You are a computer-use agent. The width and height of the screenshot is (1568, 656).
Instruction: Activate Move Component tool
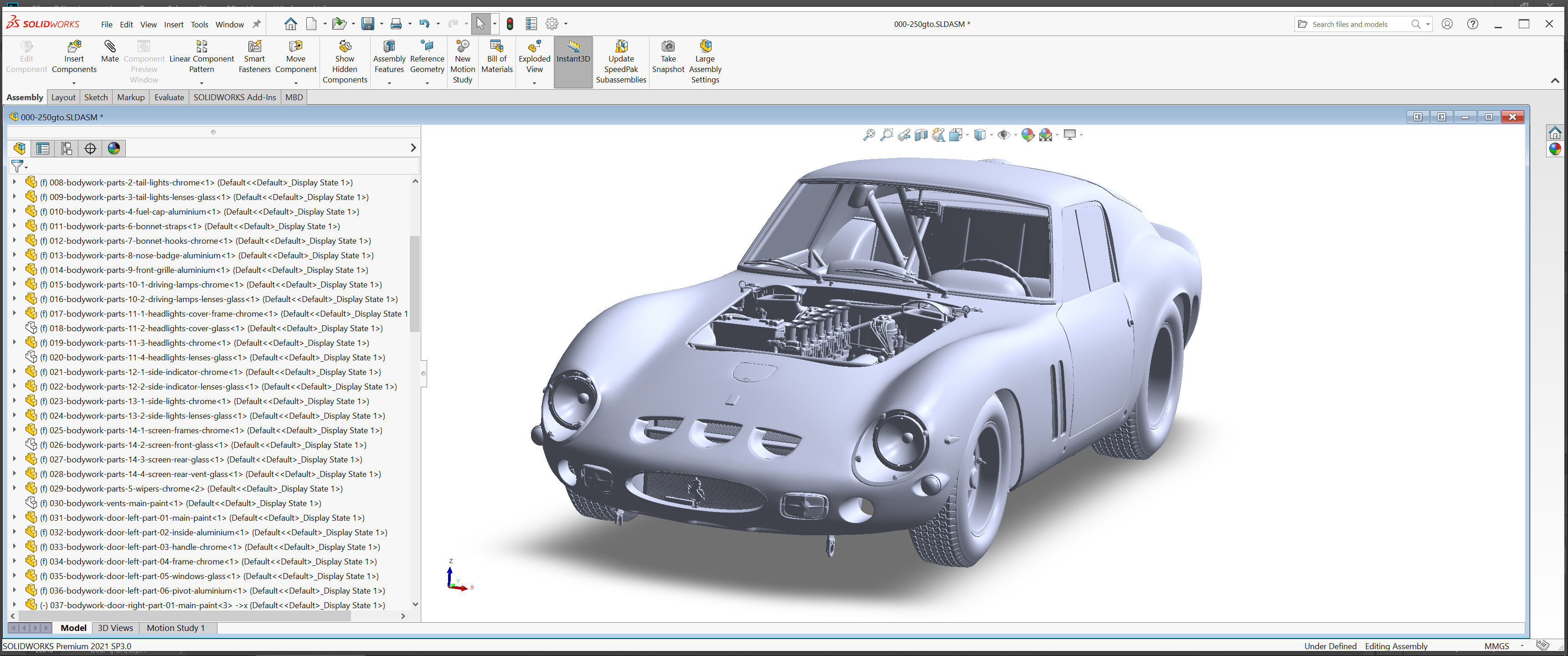[x=296, y=57]
